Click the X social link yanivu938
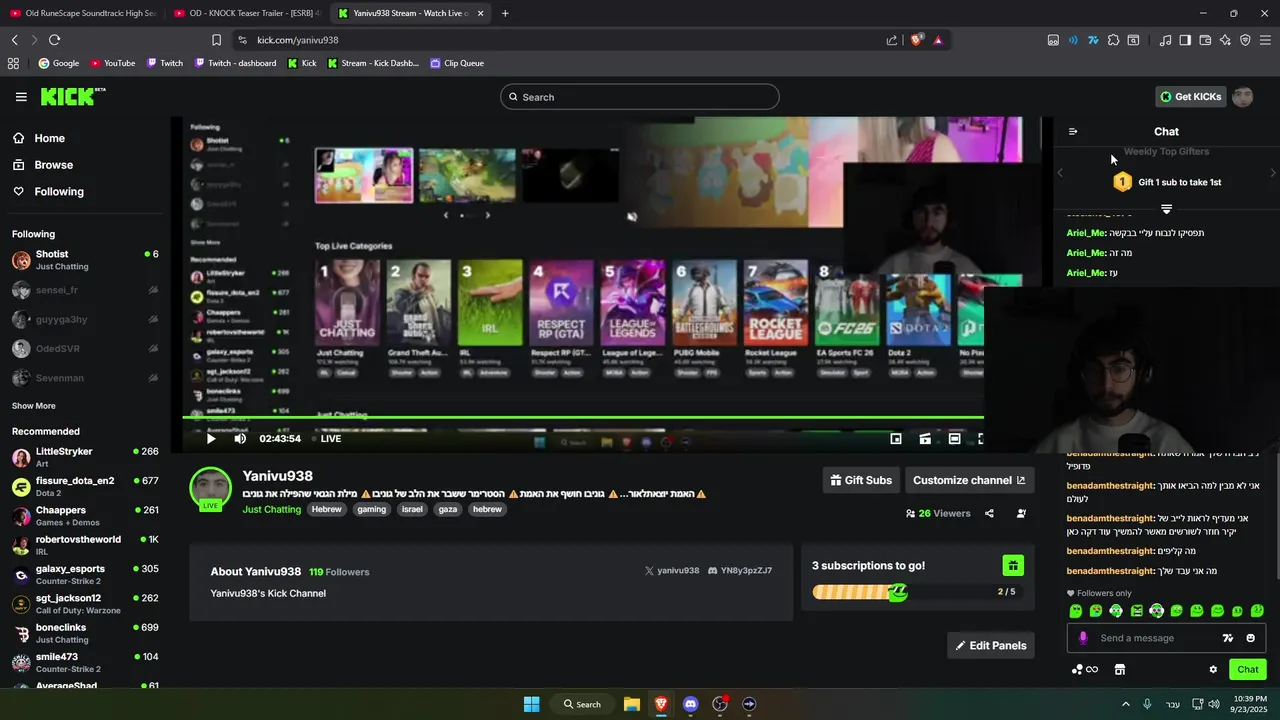Screen dimensions: 1280x720 pyautogui.click(x=672, y=571)
